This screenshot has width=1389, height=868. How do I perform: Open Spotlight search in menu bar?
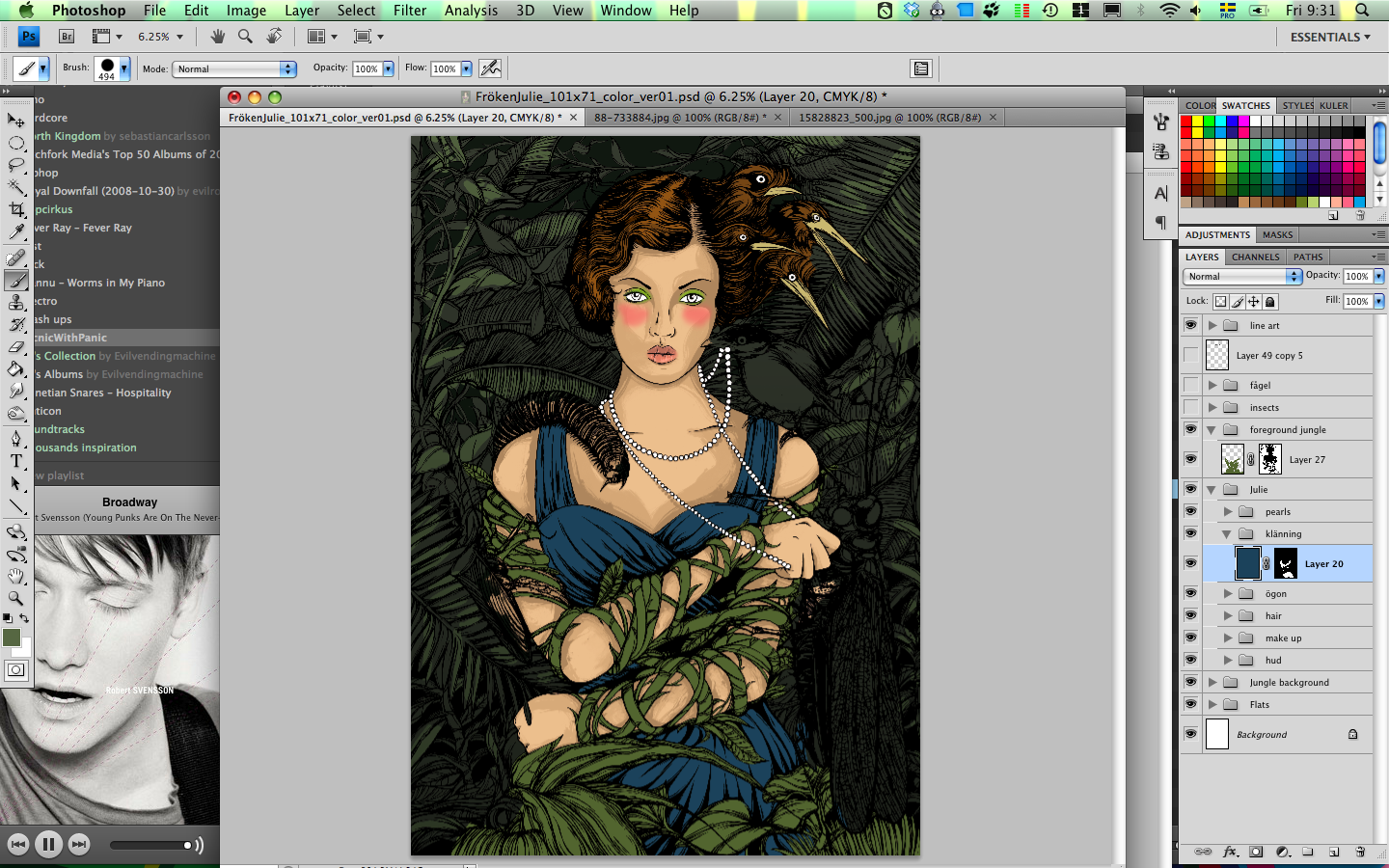coord(1362,10)
